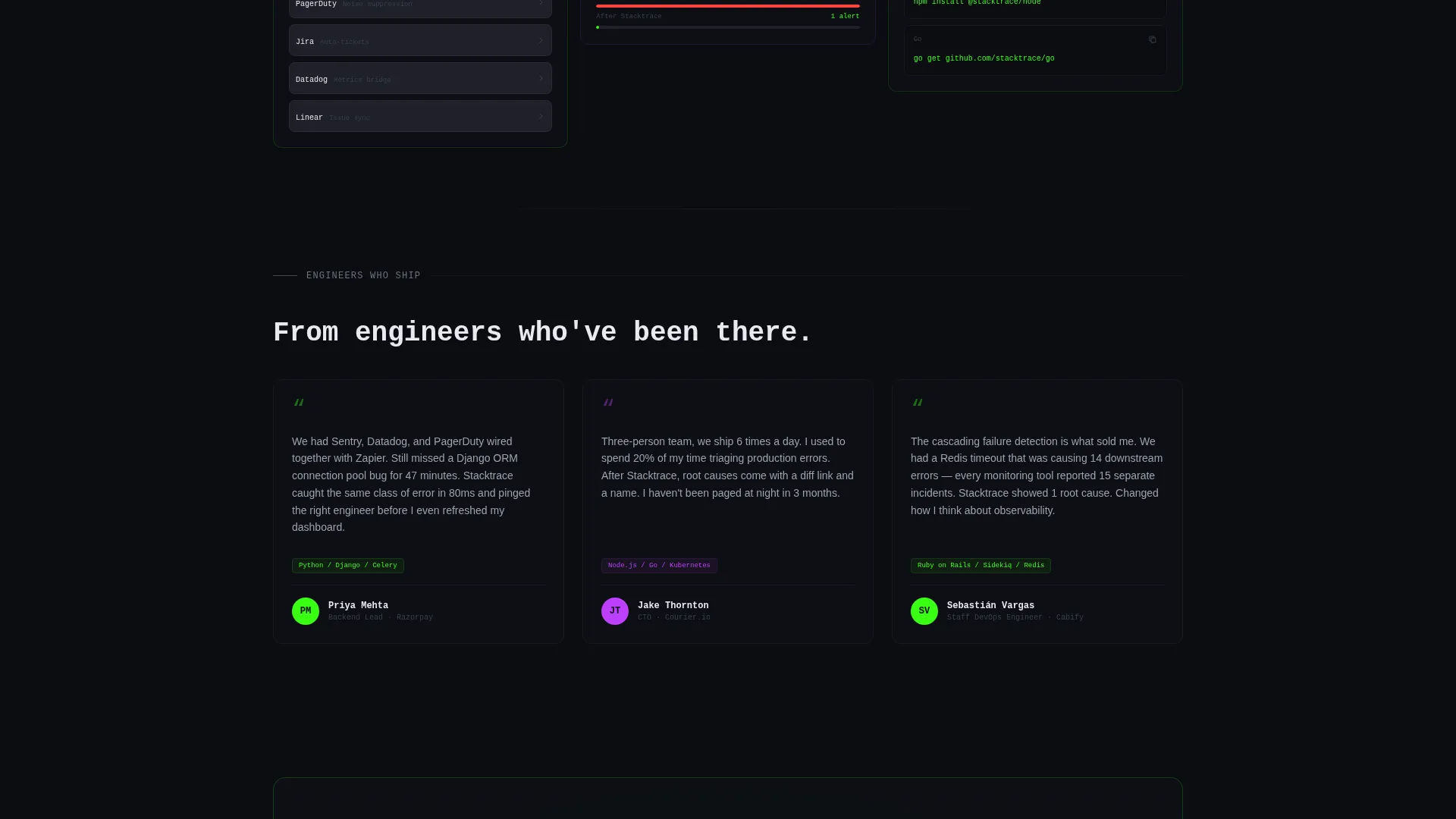Click the 'Auto-tickets' Jira description

pyautogui.click(x=344, y=42)
